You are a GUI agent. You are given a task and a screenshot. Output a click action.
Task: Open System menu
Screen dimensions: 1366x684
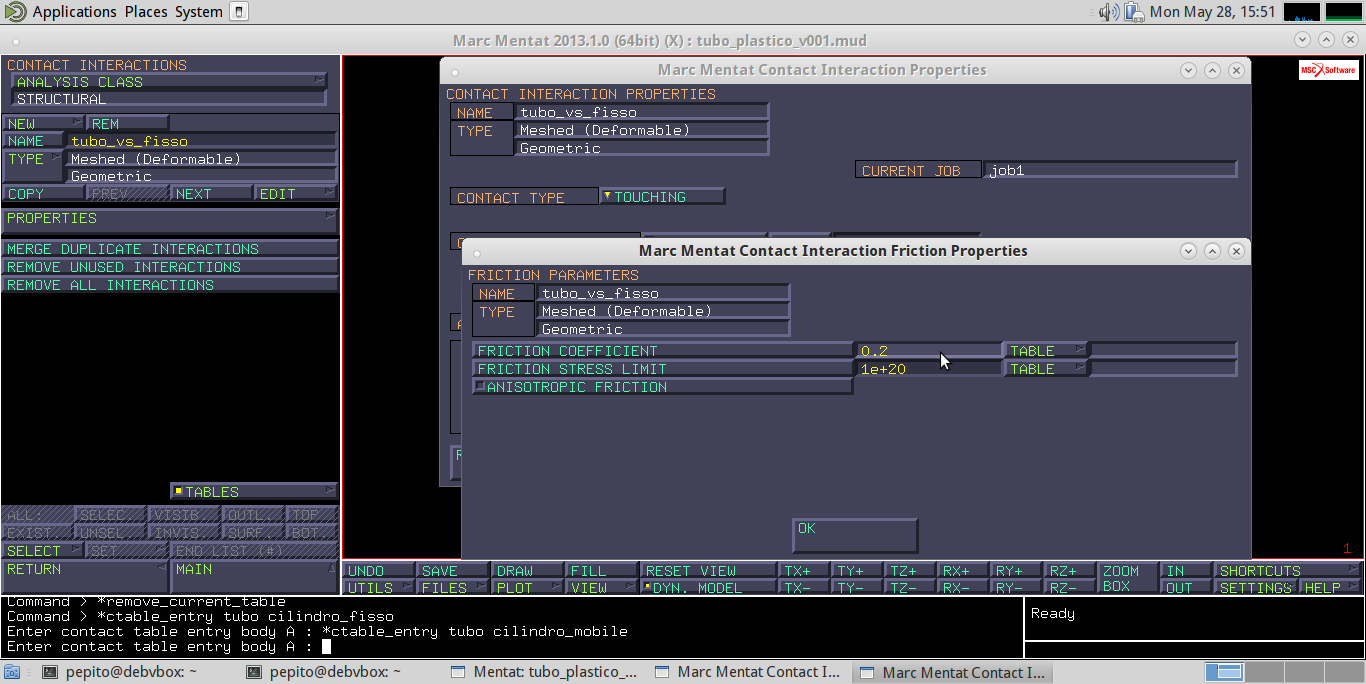198,12
